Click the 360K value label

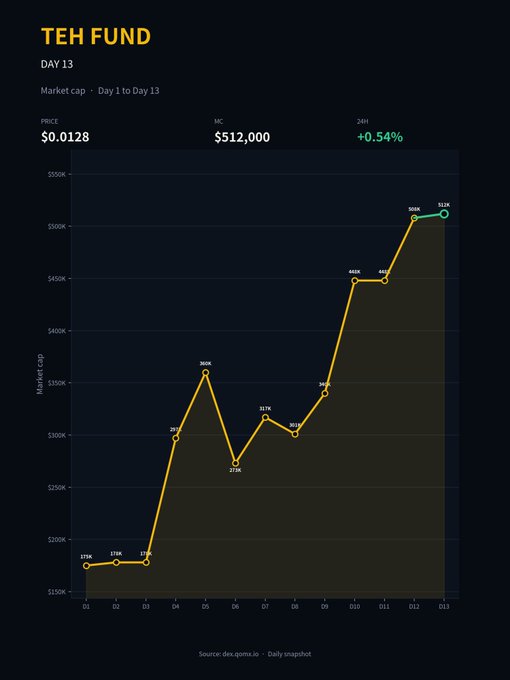206,363
